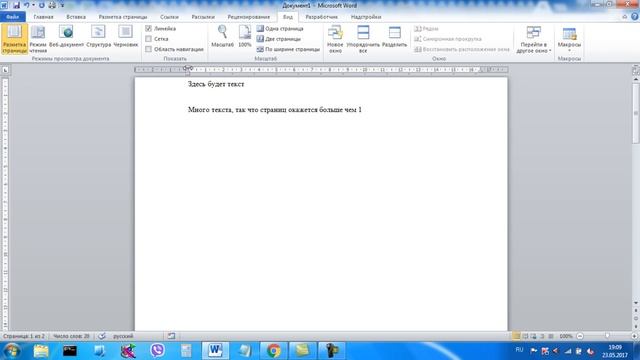Switch to the Главная tab

pos(43,17)
